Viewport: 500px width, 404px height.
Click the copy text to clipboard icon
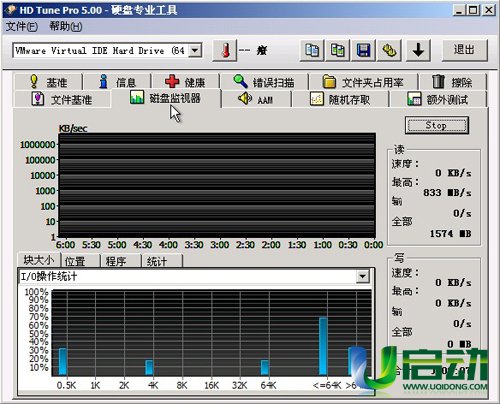point(312,50)
